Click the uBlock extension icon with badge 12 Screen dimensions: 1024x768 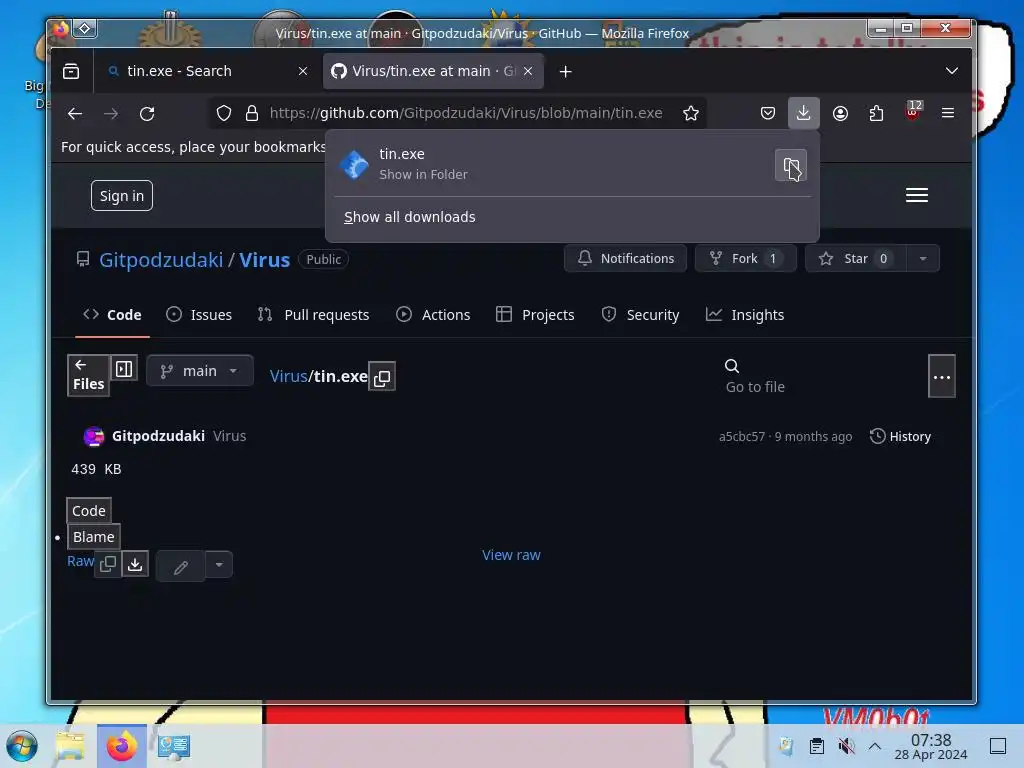coord(913,112)
